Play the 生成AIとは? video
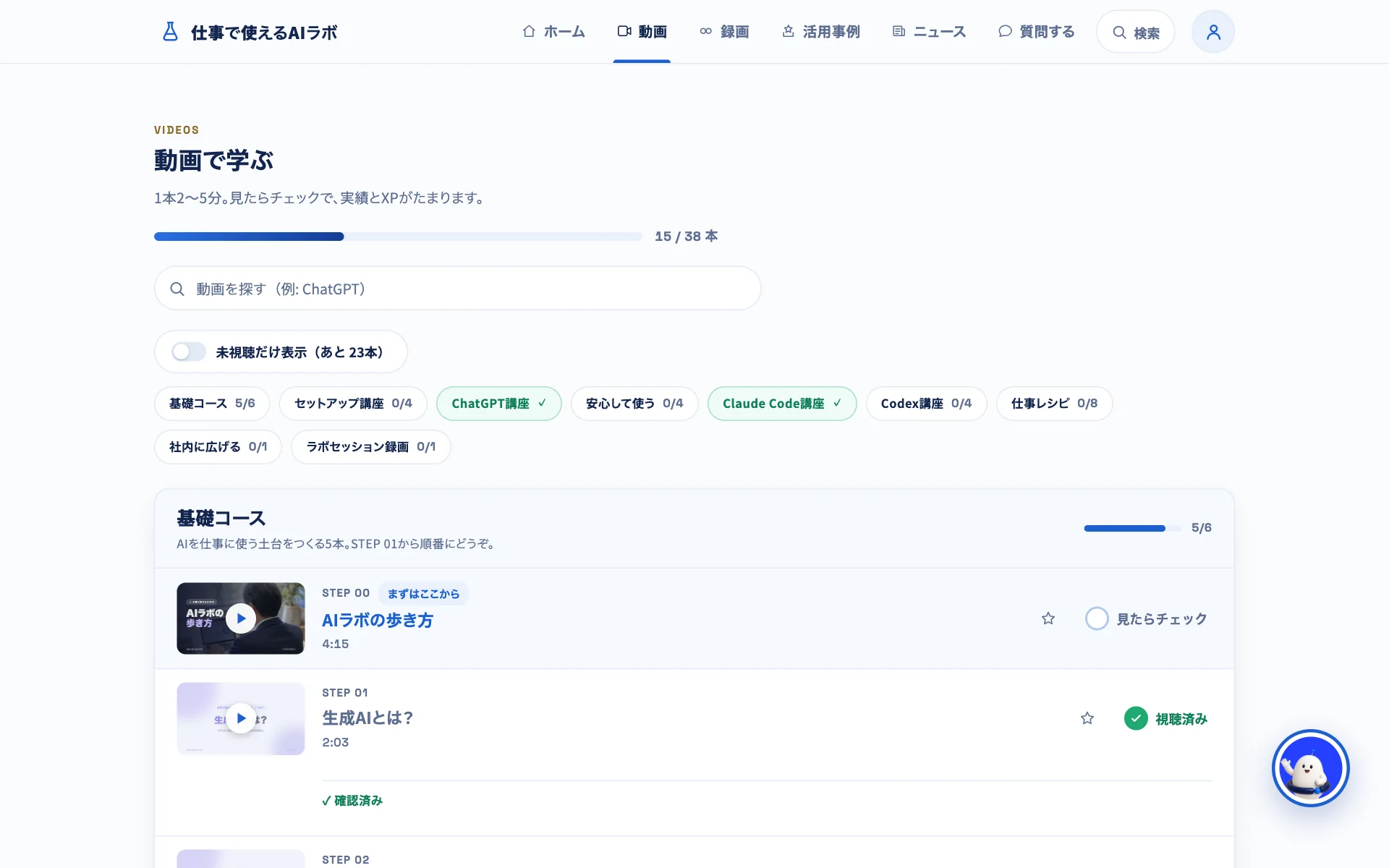This screenshot has height=868, width=1389. point(241,718)
